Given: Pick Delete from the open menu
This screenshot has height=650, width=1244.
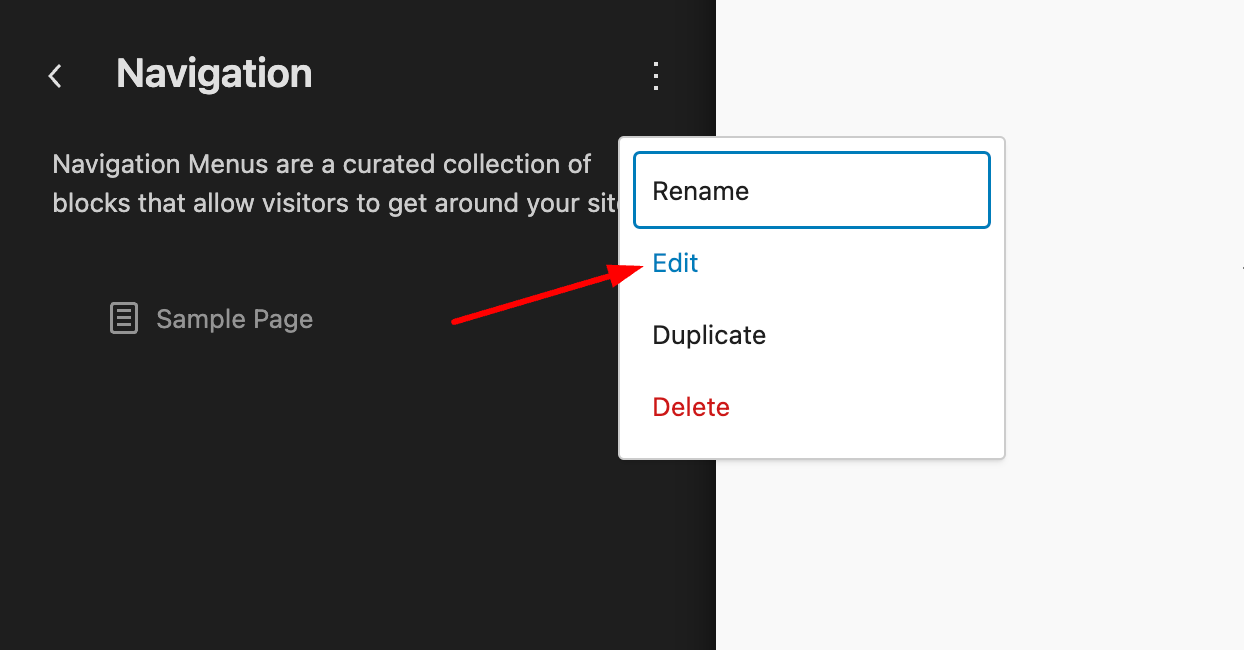Looking at the screenshot, I should click(x=690, y=407).
